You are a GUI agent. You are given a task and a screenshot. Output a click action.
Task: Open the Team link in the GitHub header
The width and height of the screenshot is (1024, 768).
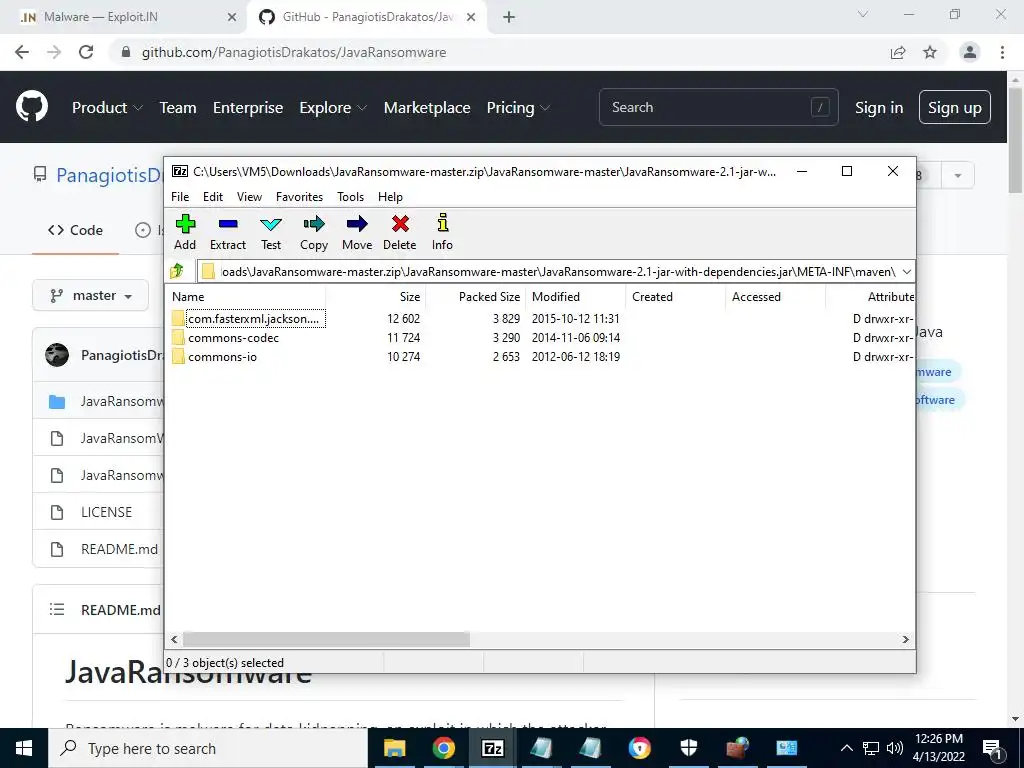[178, 108]
